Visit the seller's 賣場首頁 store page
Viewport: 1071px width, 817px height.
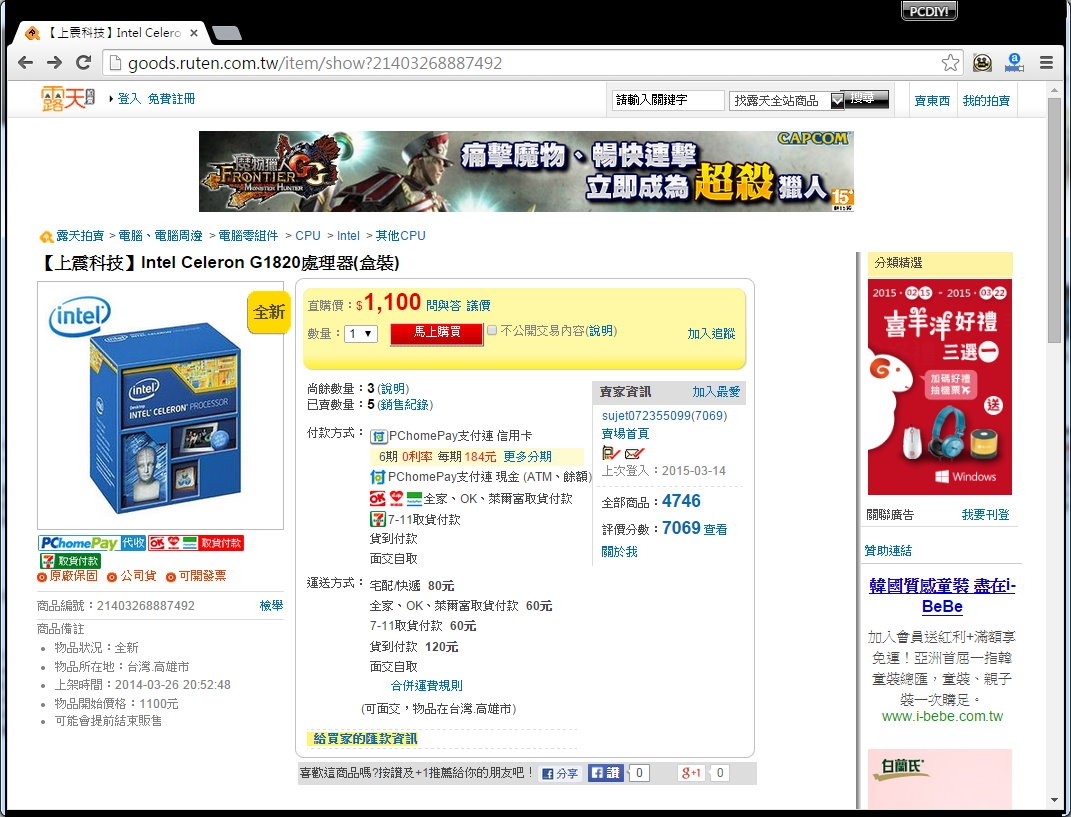(x=626, y=434)
